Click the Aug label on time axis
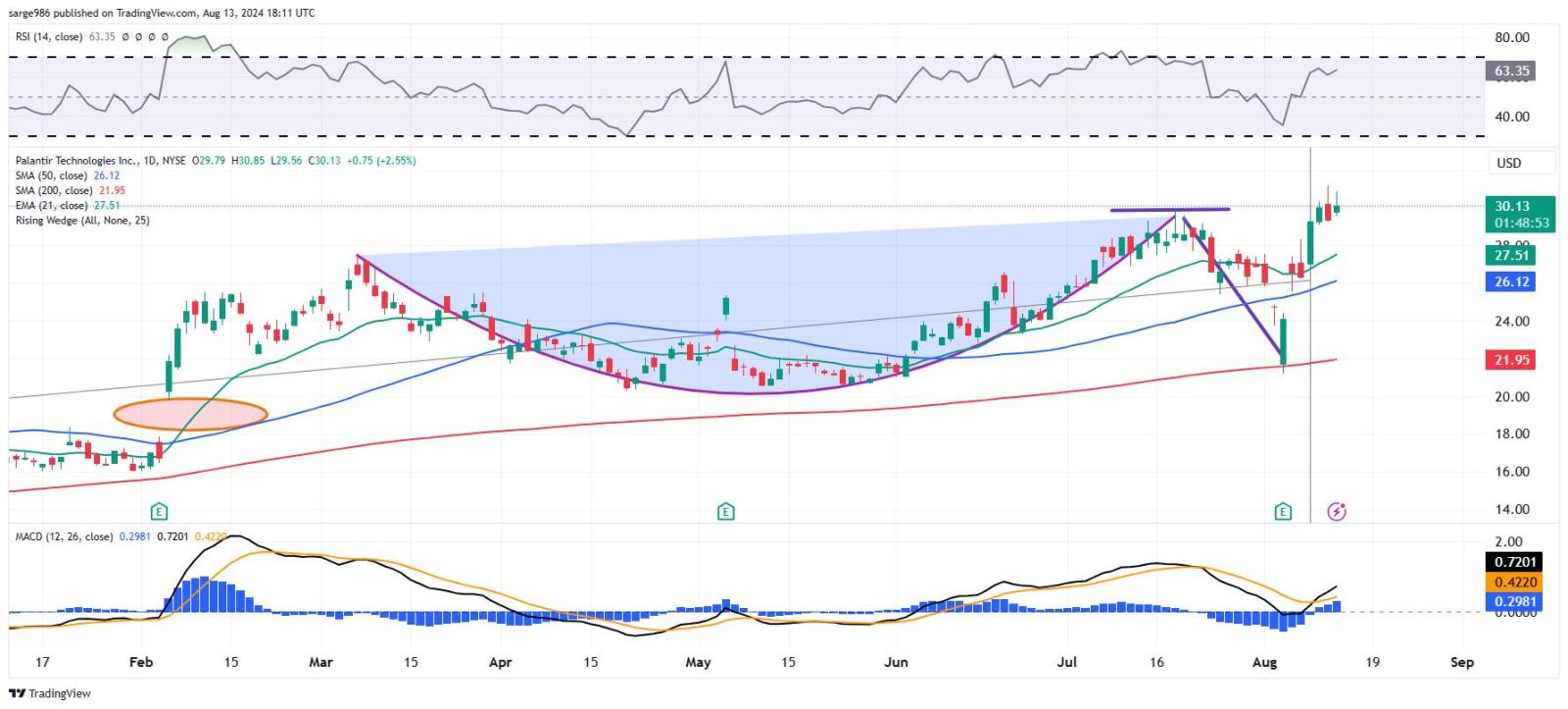Viewport: 1568px width, 709px height. coord(1264,662)
